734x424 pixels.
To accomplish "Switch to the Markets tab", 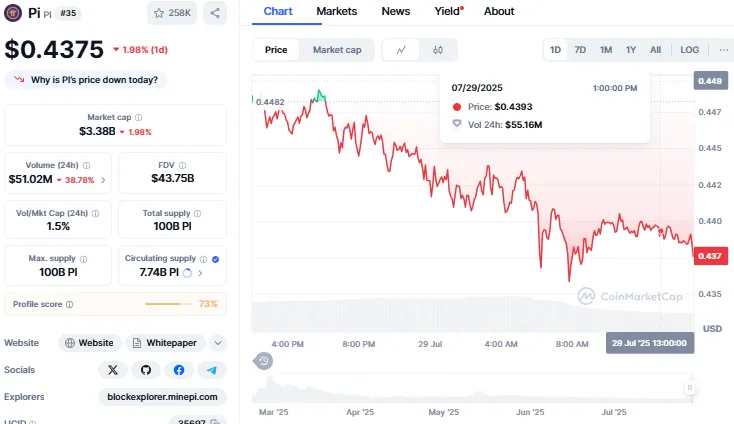I will click(337, 11).
